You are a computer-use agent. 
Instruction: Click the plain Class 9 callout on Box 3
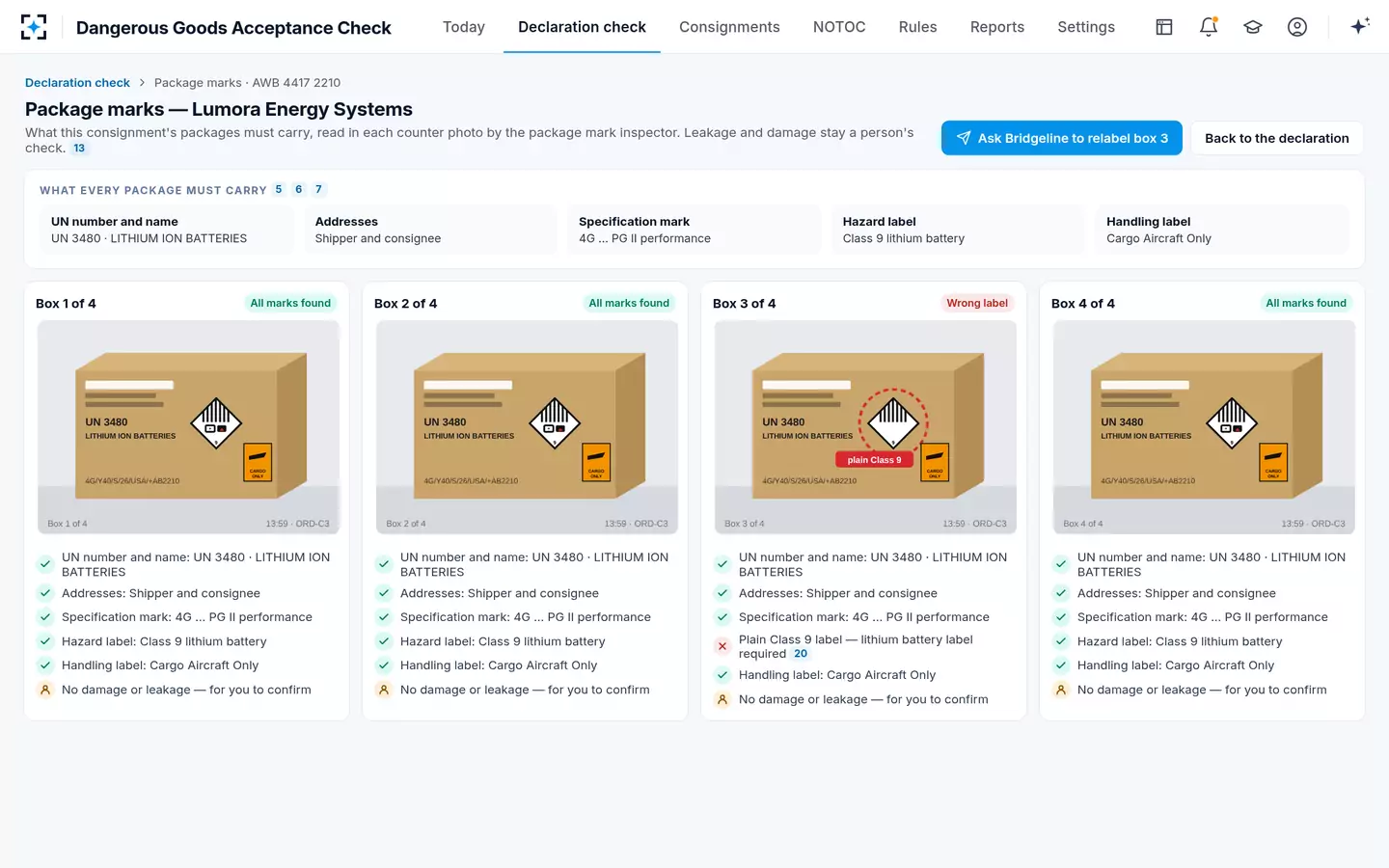874,460
